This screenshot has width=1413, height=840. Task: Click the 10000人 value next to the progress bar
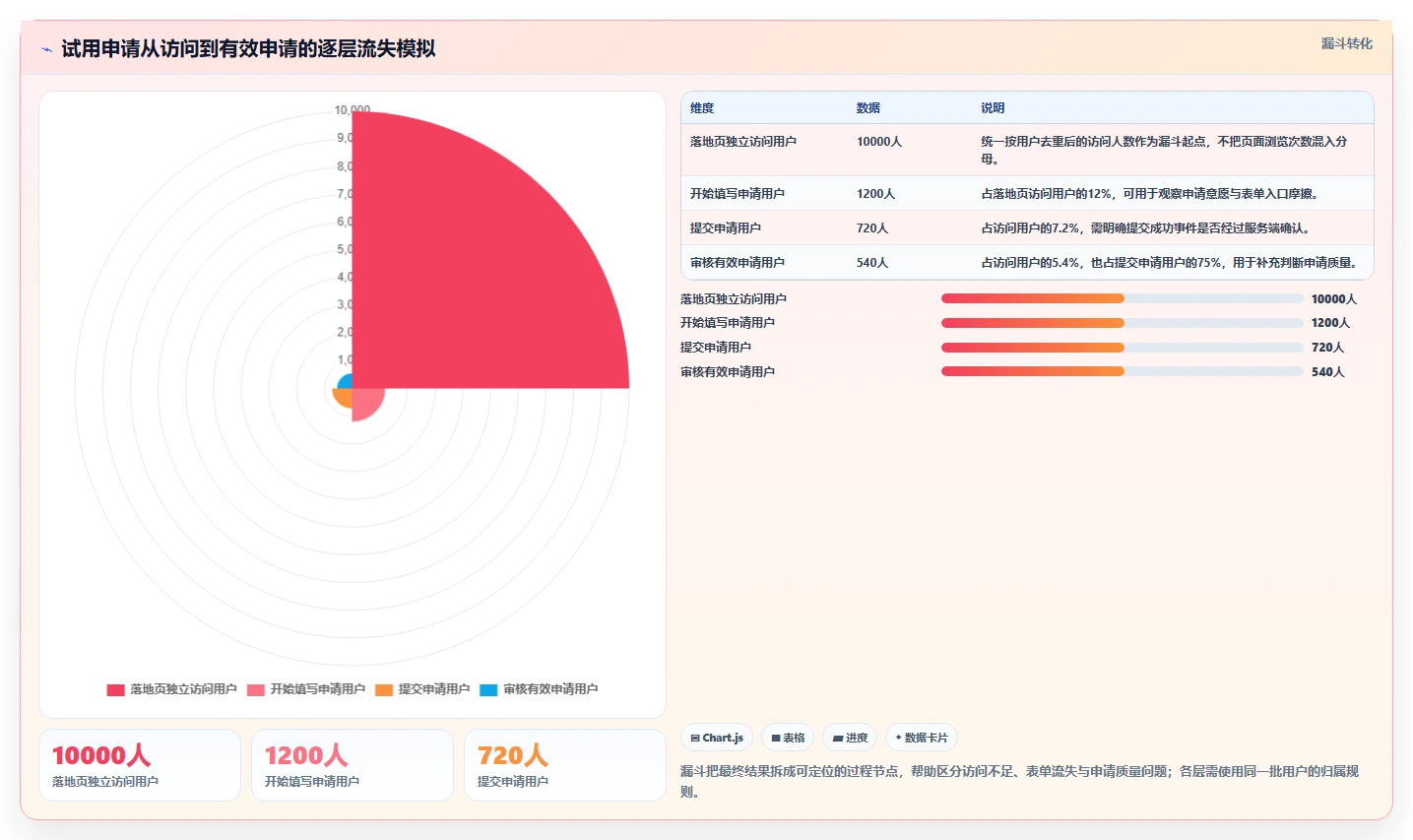click(1333, 298)
